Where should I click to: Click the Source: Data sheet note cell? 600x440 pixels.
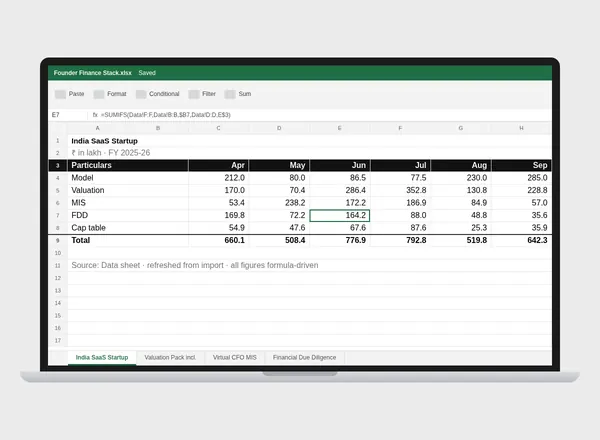[195, 265]
